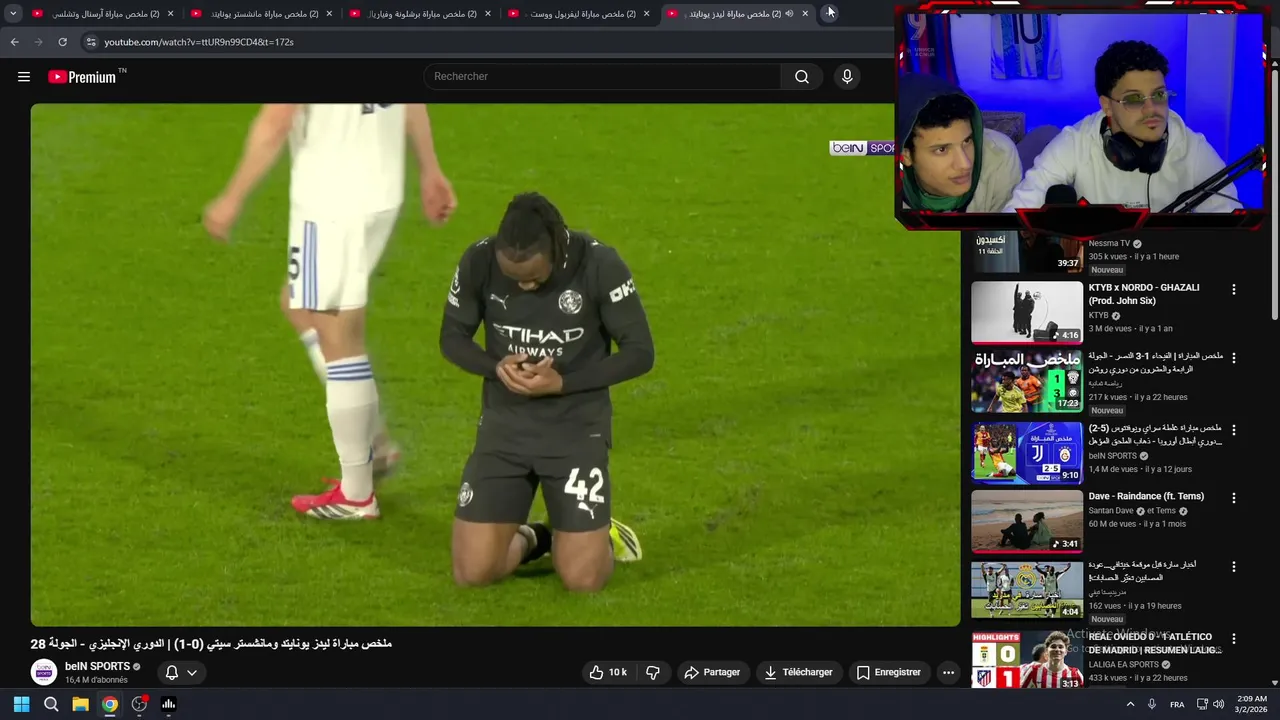Screen dimensions: 1280x720
Task: Close the Arsenal vs Chelsea tab
Action: 170,14
